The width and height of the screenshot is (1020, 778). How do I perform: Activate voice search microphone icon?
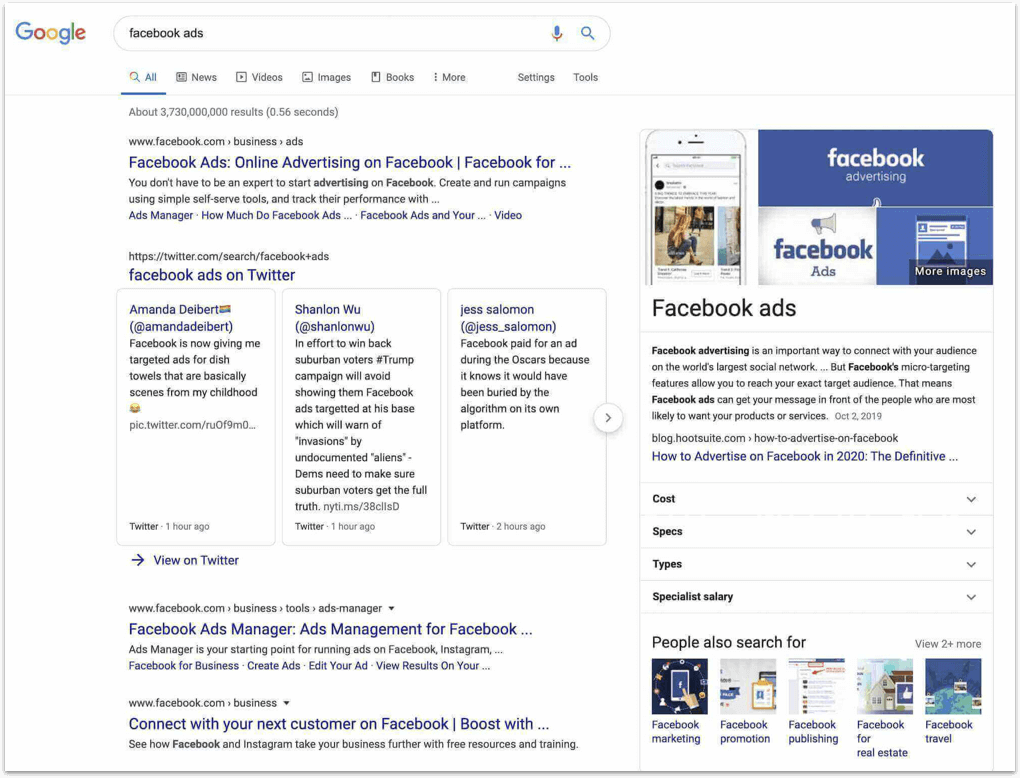[557, 33]
